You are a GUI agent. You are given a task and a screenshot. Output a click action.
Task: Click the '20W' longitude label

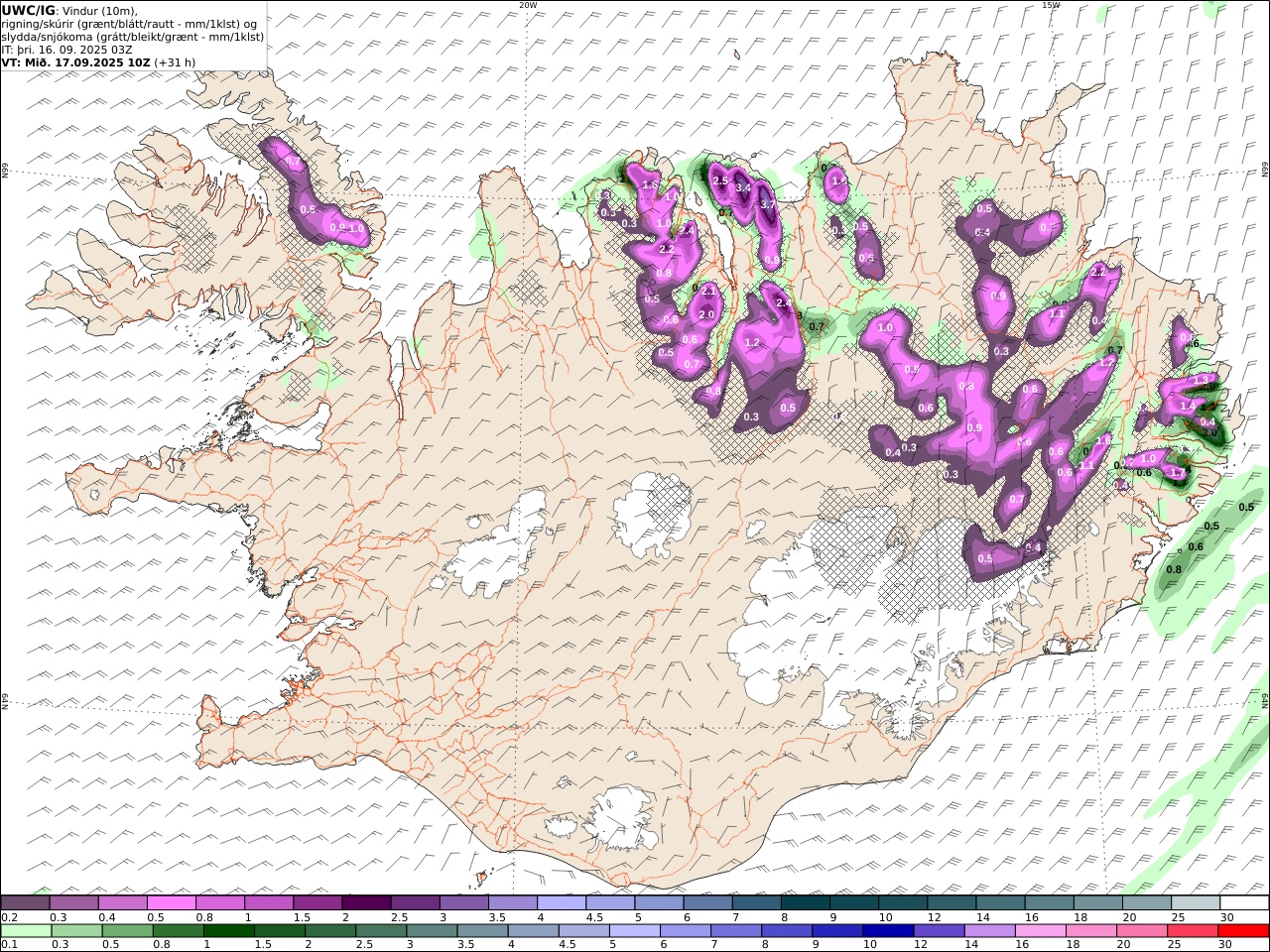coord(527,5)
